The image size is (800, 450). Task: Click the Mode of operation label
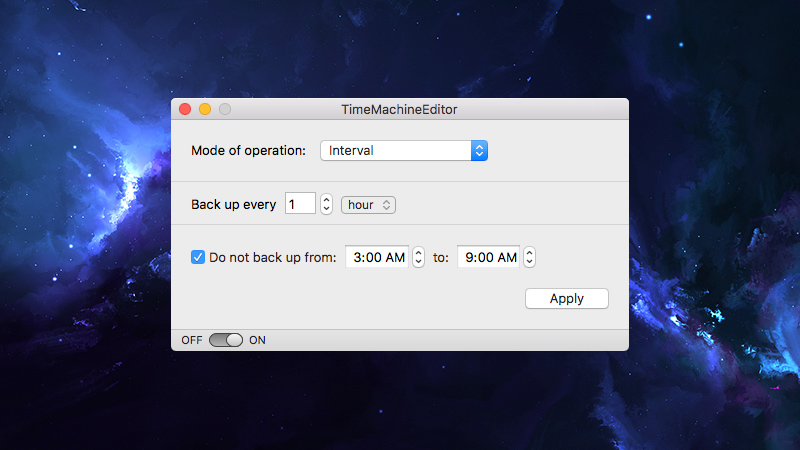248,151
